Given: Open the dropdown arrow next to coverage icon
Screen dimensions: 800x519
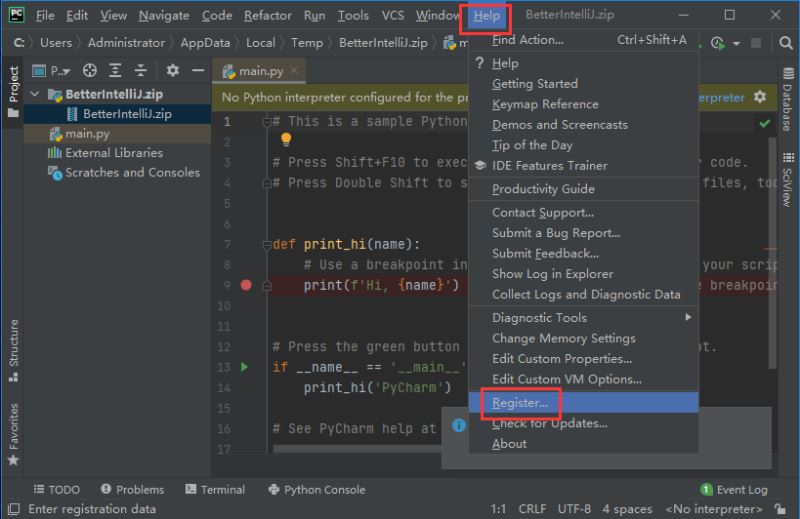Looking at the screenshot, I should [736, 44].
